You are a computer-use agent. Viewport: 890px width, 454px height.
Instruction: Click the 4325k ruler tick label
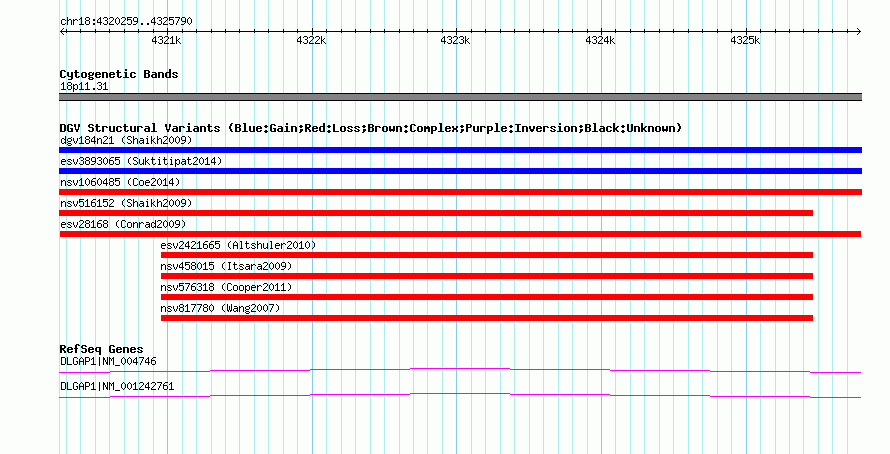tap(745, 40)
